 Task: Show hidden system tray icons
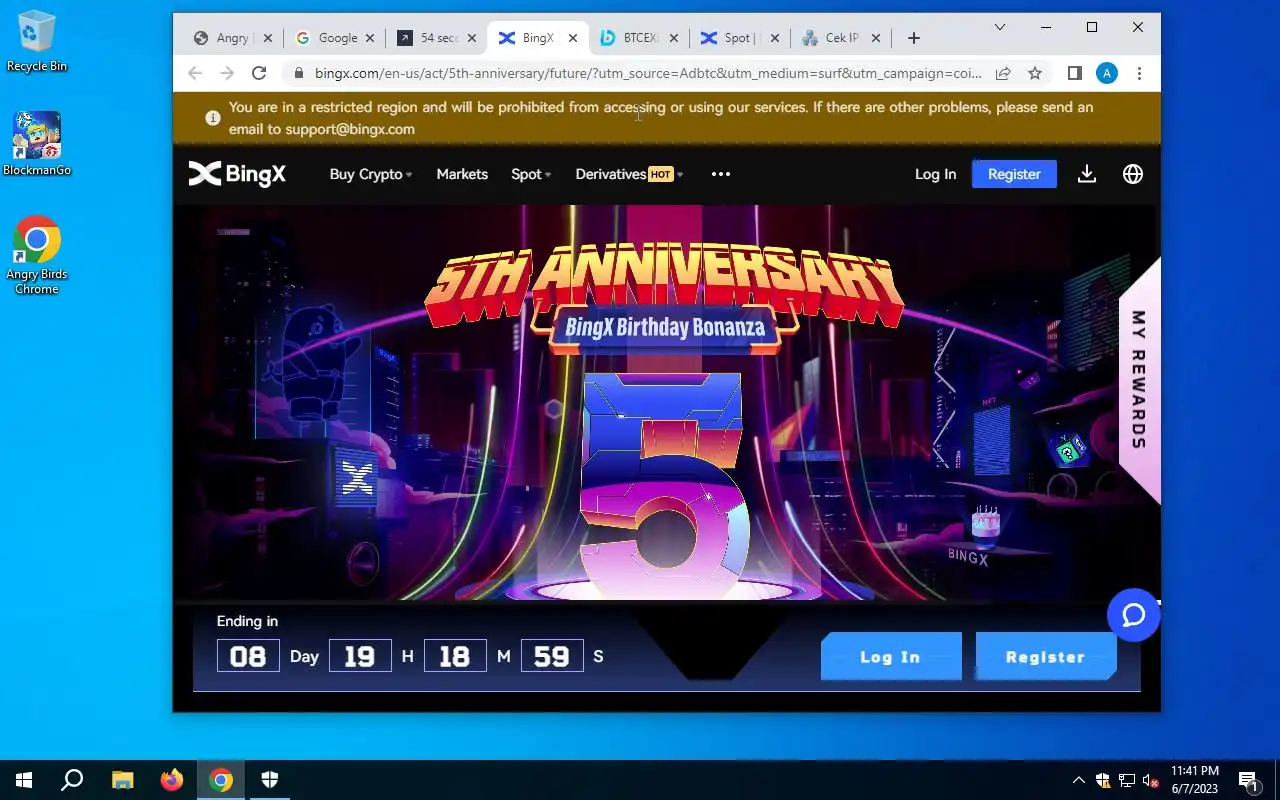1078,780
